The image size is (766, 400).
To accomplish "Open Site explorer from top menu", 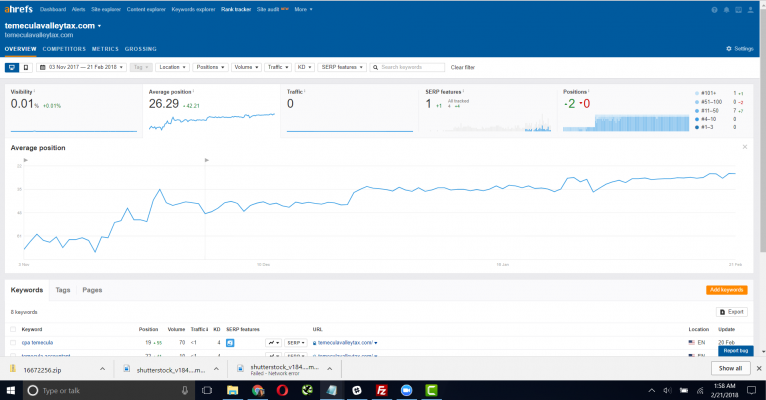I will (105, 8).
